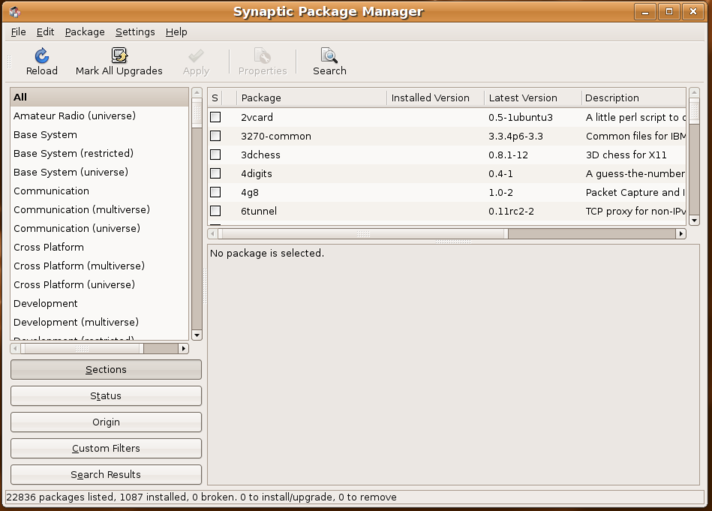Select the 6tunnel package name
The image size is (712, 511).
click(258, 211)
